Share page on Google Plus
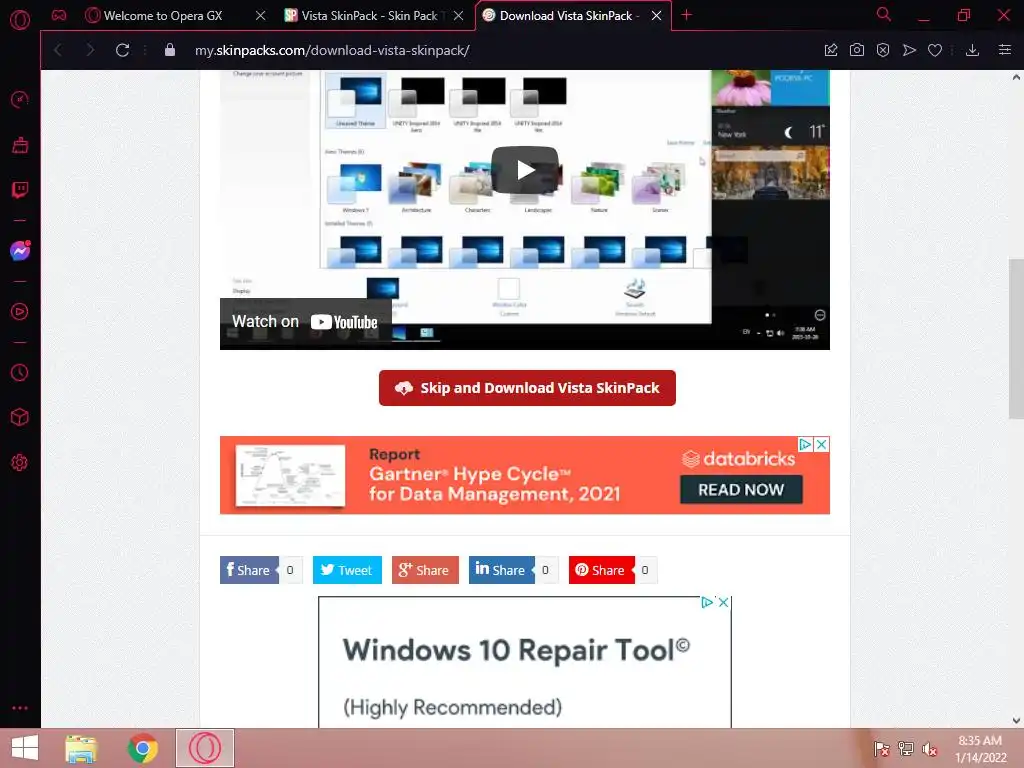The width and height of the screenshot is (1024, 768). pos(425,570)
